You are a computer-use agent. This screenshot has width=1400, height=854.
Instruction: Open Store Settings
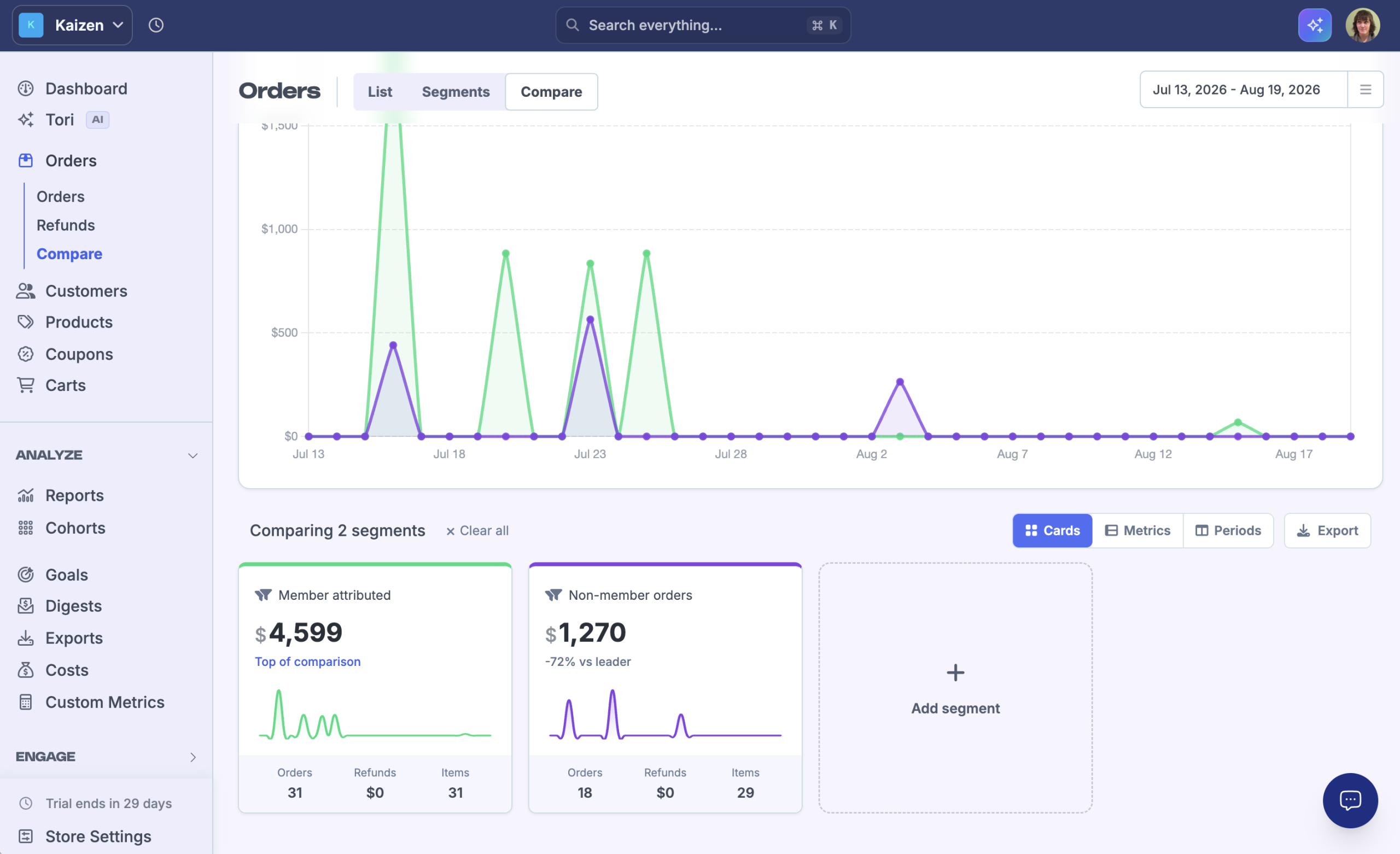pos(98,837)
